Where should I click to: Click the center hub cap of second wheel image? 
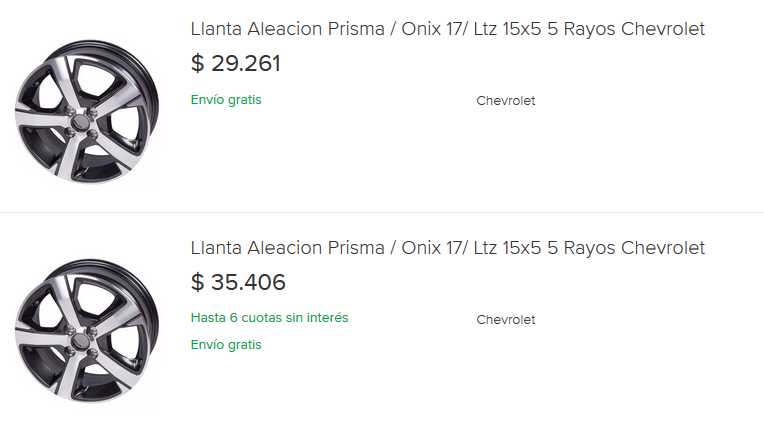click(79, 342)
